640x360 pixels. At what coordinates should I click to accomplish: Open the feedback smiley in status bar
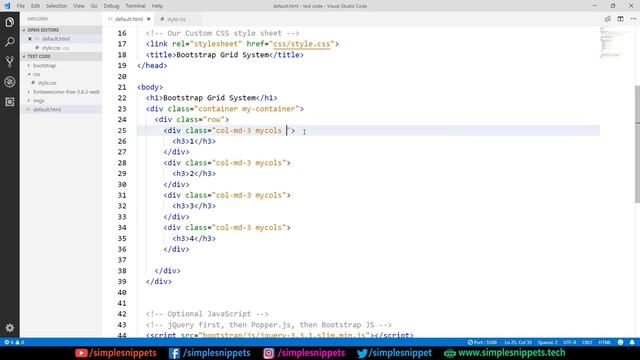click(620, 342)
